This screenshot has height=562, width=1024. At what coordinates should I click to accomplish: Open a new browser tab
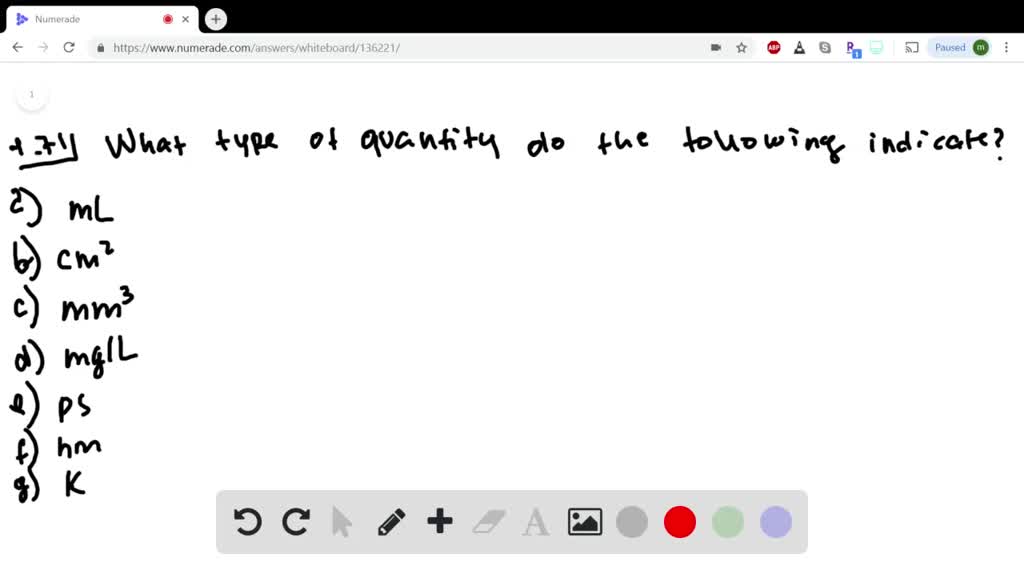[x=216, y=20]
